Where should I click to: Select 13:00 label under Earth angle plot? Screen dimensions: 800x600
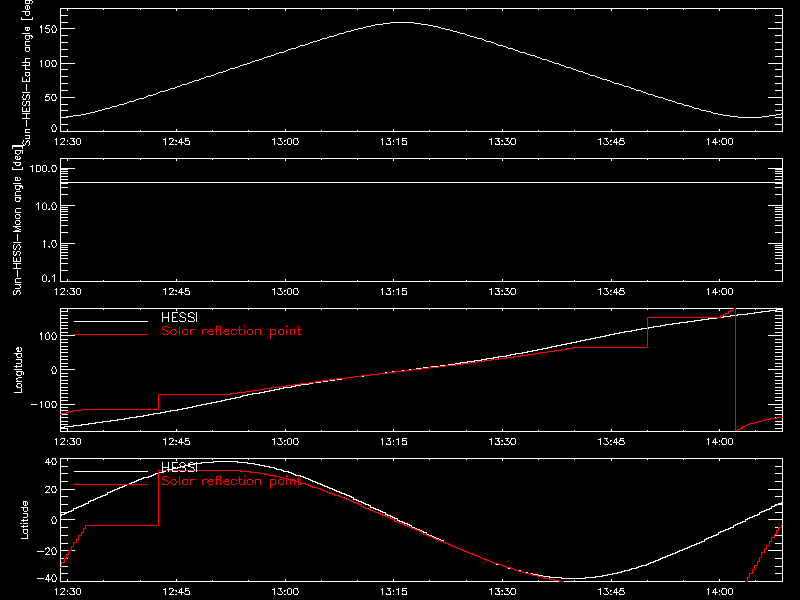click(x=285, y=142)
